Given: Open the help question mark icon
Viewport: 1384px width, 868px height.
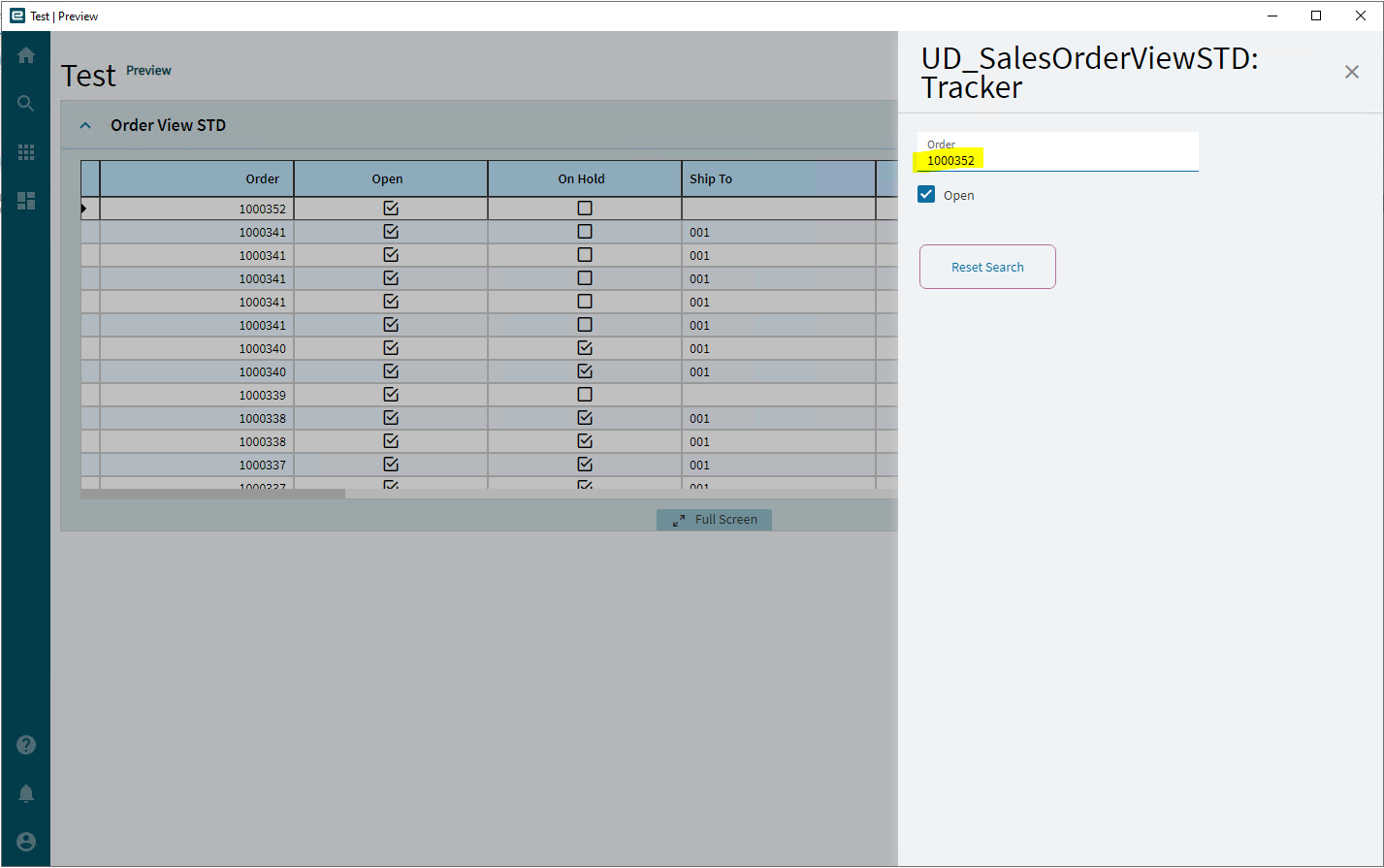Looking at the screenshot, I should click(x=26, y=745).
